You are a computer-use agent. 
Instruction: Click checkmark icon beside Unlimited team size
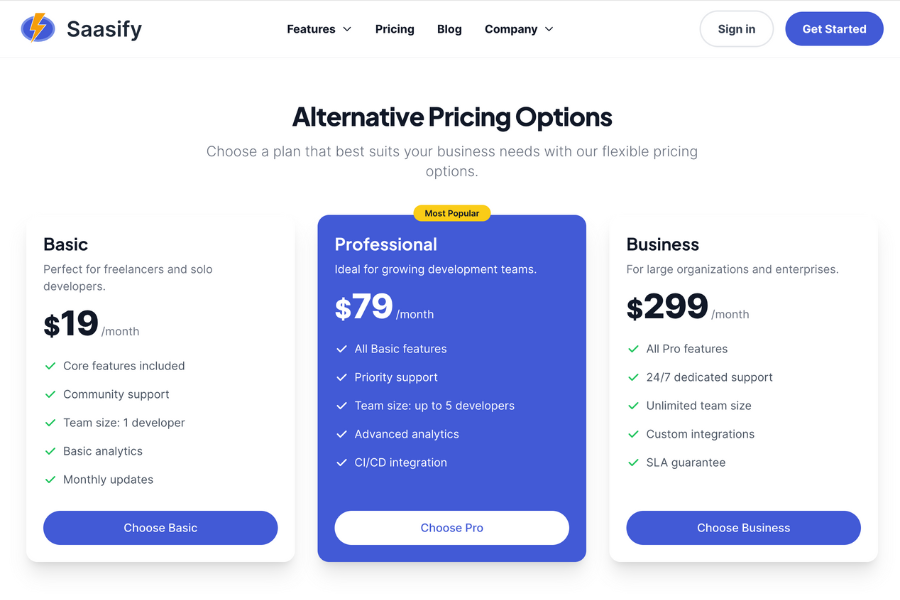pos(633,406)
